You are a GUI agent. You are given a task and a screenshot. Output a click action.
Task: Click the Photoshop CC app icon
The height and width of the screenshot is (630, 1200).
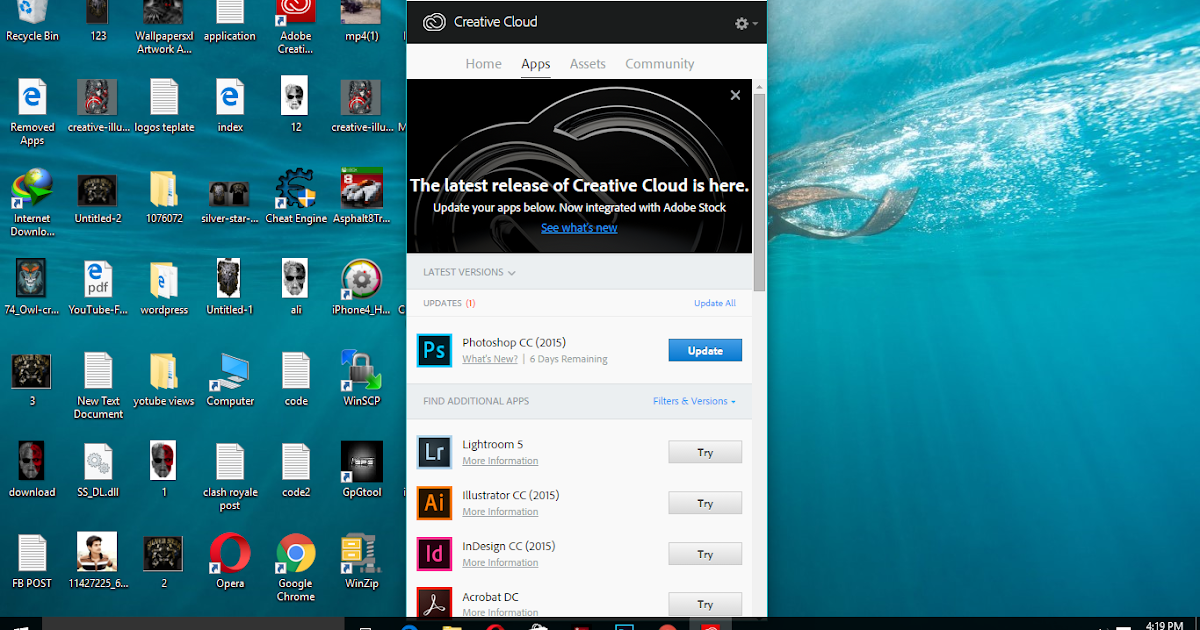pos(434,351)
